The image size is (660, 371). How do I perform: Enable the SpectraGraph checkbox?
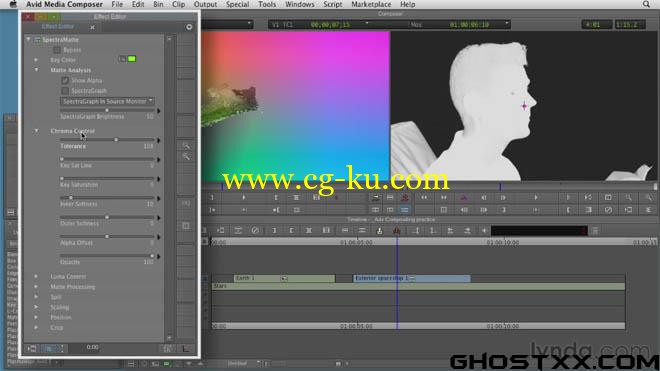pyautogui.click(x=65, y=91)
